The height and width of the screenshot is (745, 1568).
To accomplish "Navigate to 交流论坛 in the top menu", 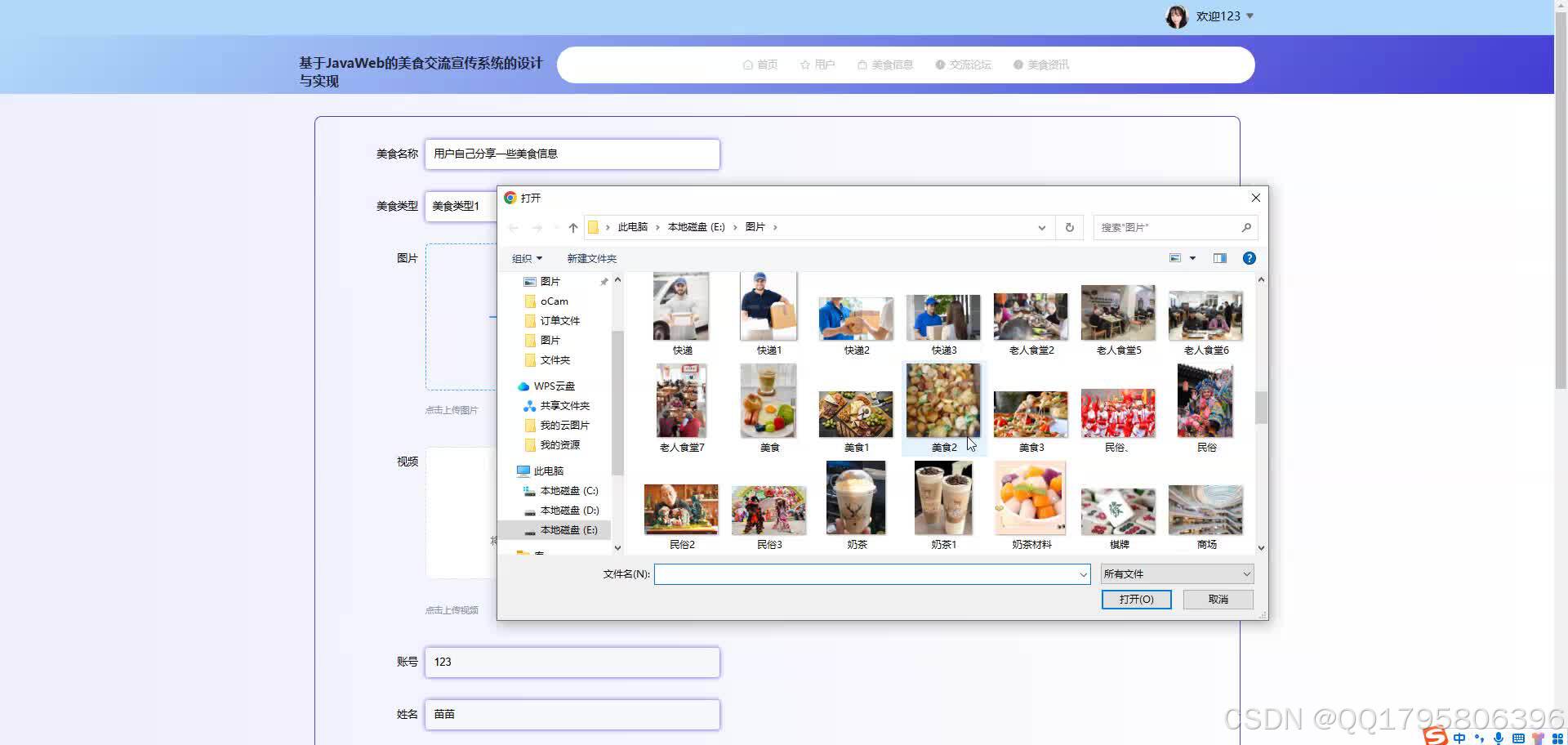I will (971, 65).
